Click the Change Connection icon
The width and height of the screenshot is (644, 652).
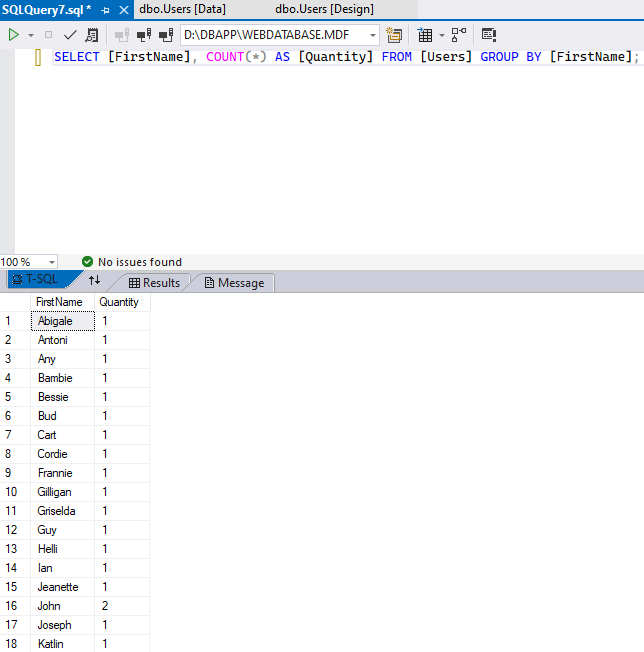[x=166, y=35]
